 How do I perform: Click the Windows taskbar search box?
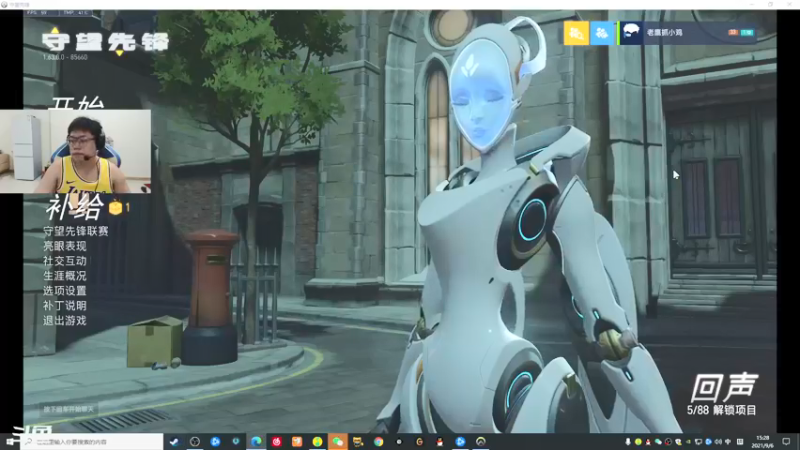click(x=93, y=442)
